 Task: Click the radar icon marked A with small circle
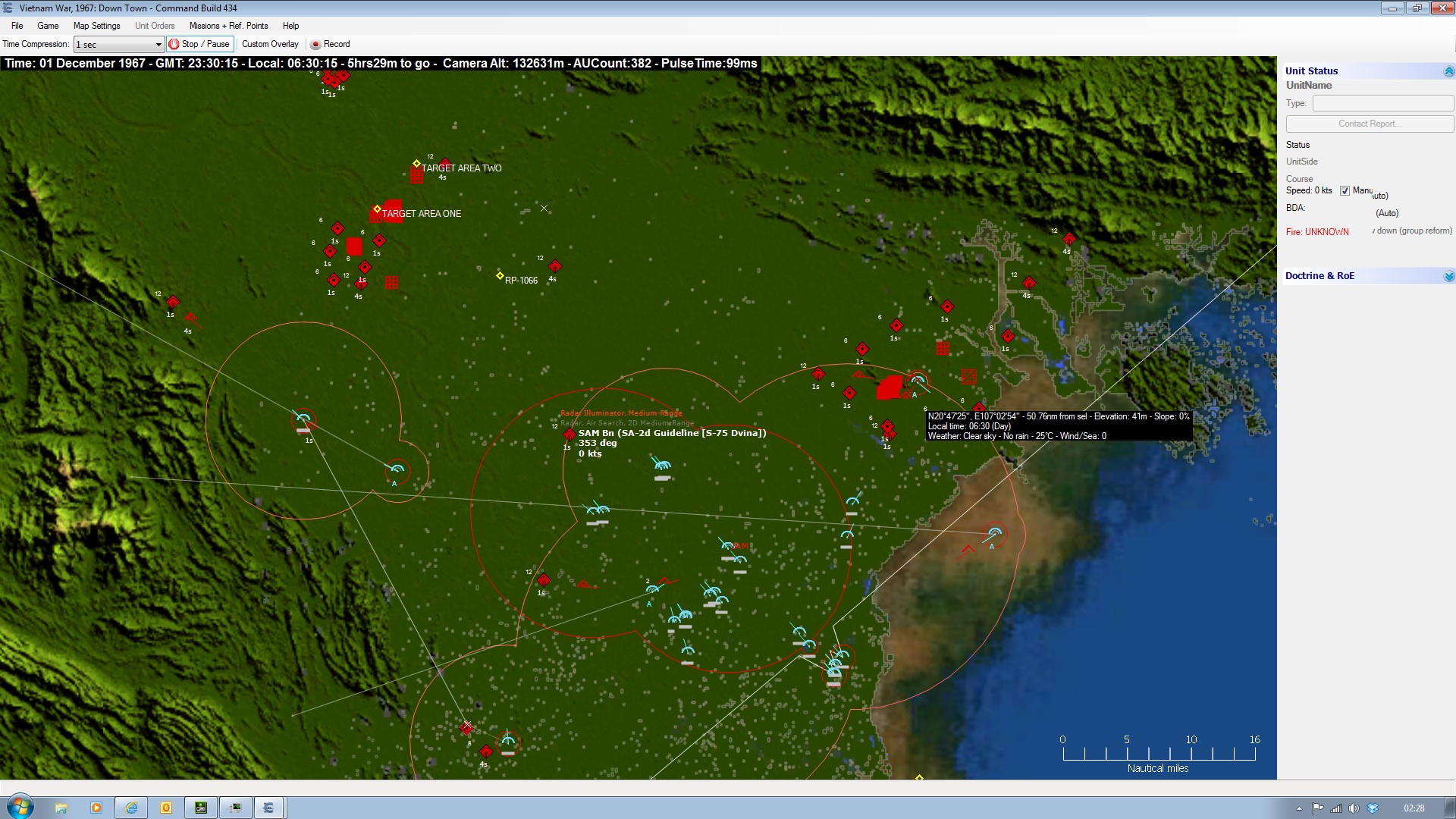point(397,470)
